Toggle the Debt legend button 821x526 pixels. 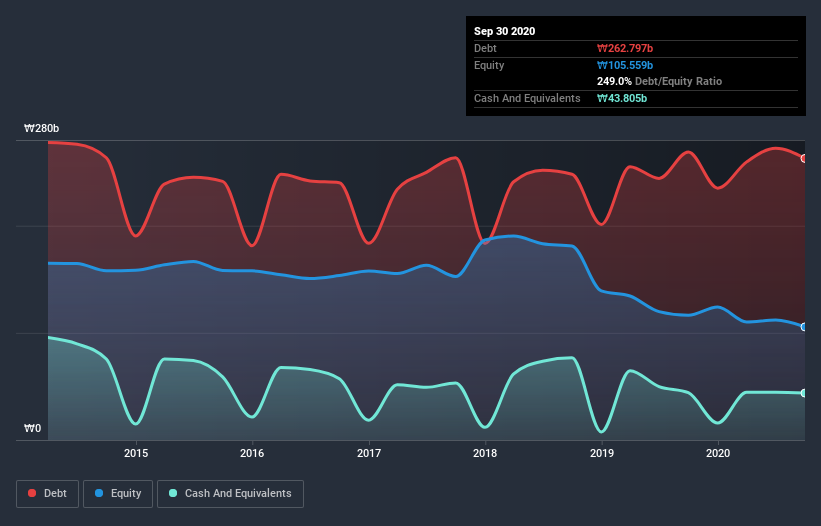click(48, 494)
